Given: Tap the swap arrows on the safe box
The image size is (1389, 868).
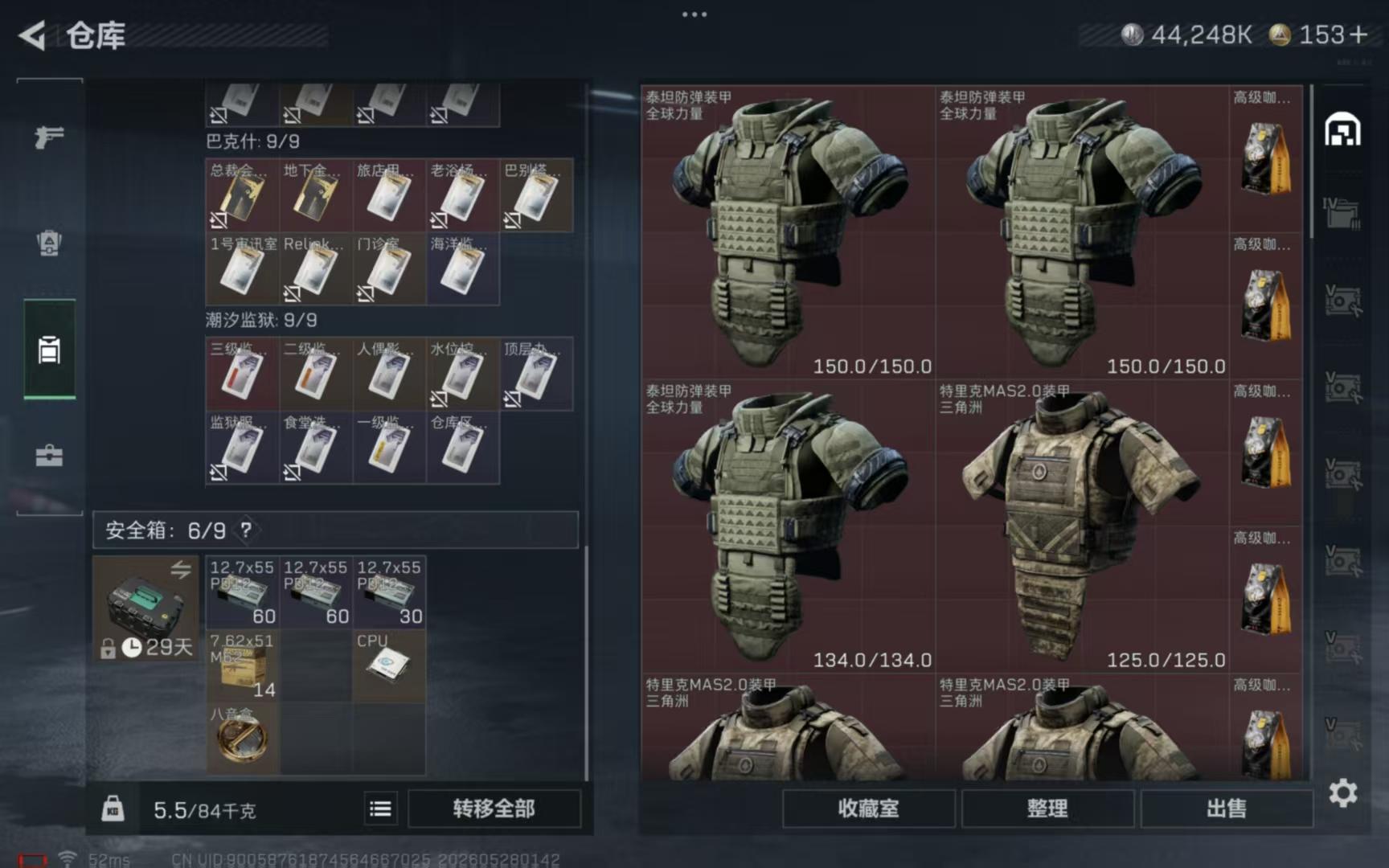Looking at the screenshot, I should pyautogui.click(x=181, y=570).
